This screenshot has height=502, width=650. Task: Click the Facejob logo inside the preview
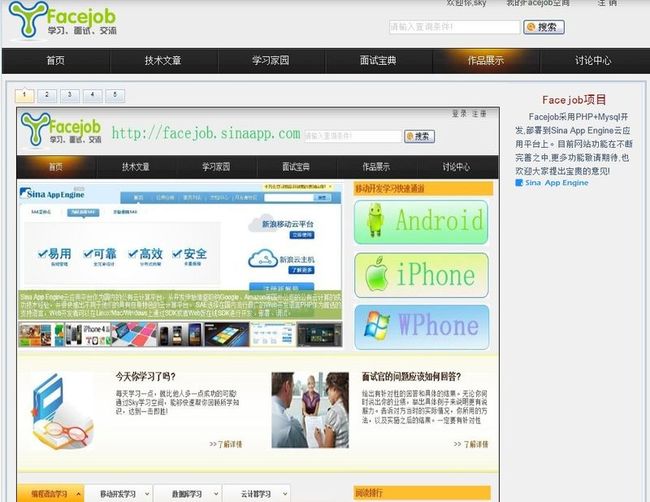click(x=61, y=129)
